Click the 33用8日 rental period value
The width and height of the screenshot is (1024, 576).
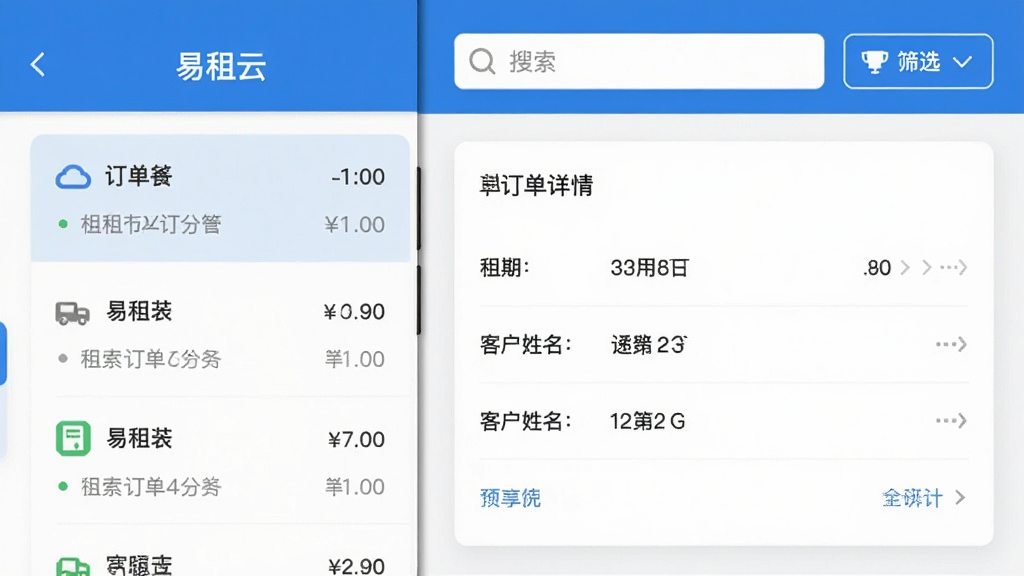coord(650,268)
